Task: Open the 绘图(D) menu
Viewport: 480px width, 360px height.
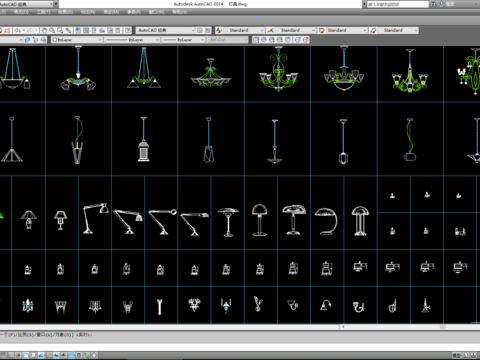Action: (66, 12)
